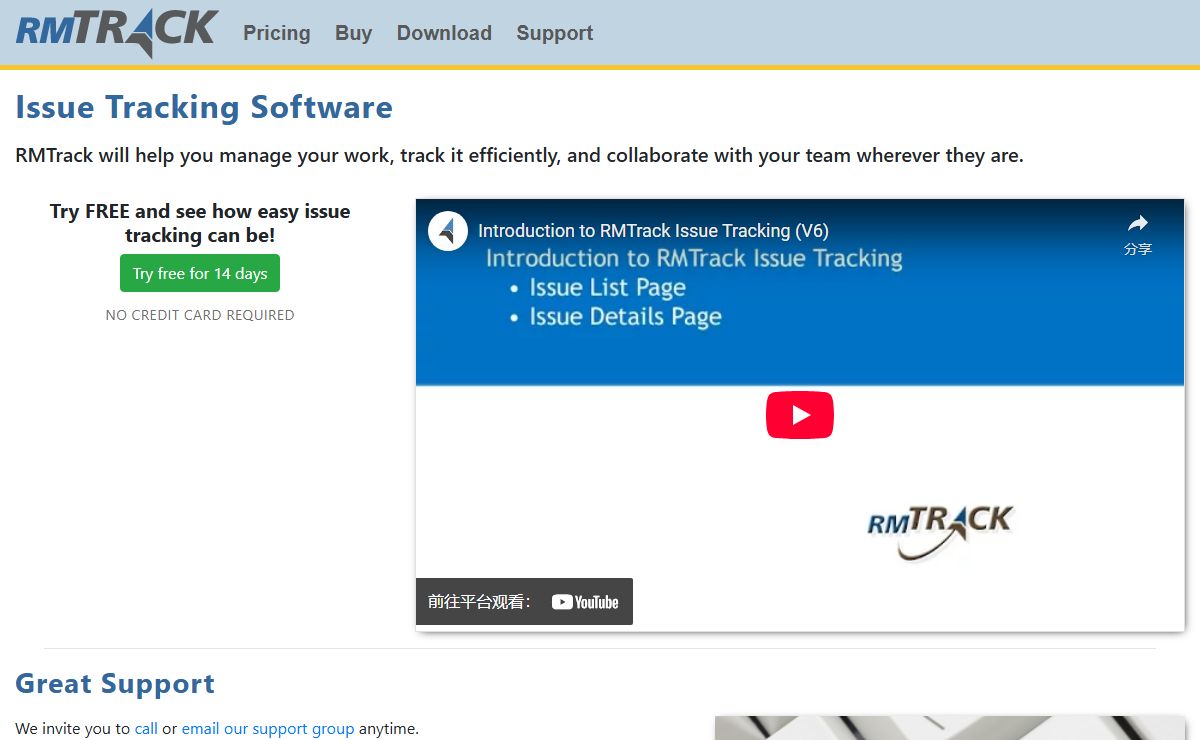Open the Buy page

pos(354,33)
